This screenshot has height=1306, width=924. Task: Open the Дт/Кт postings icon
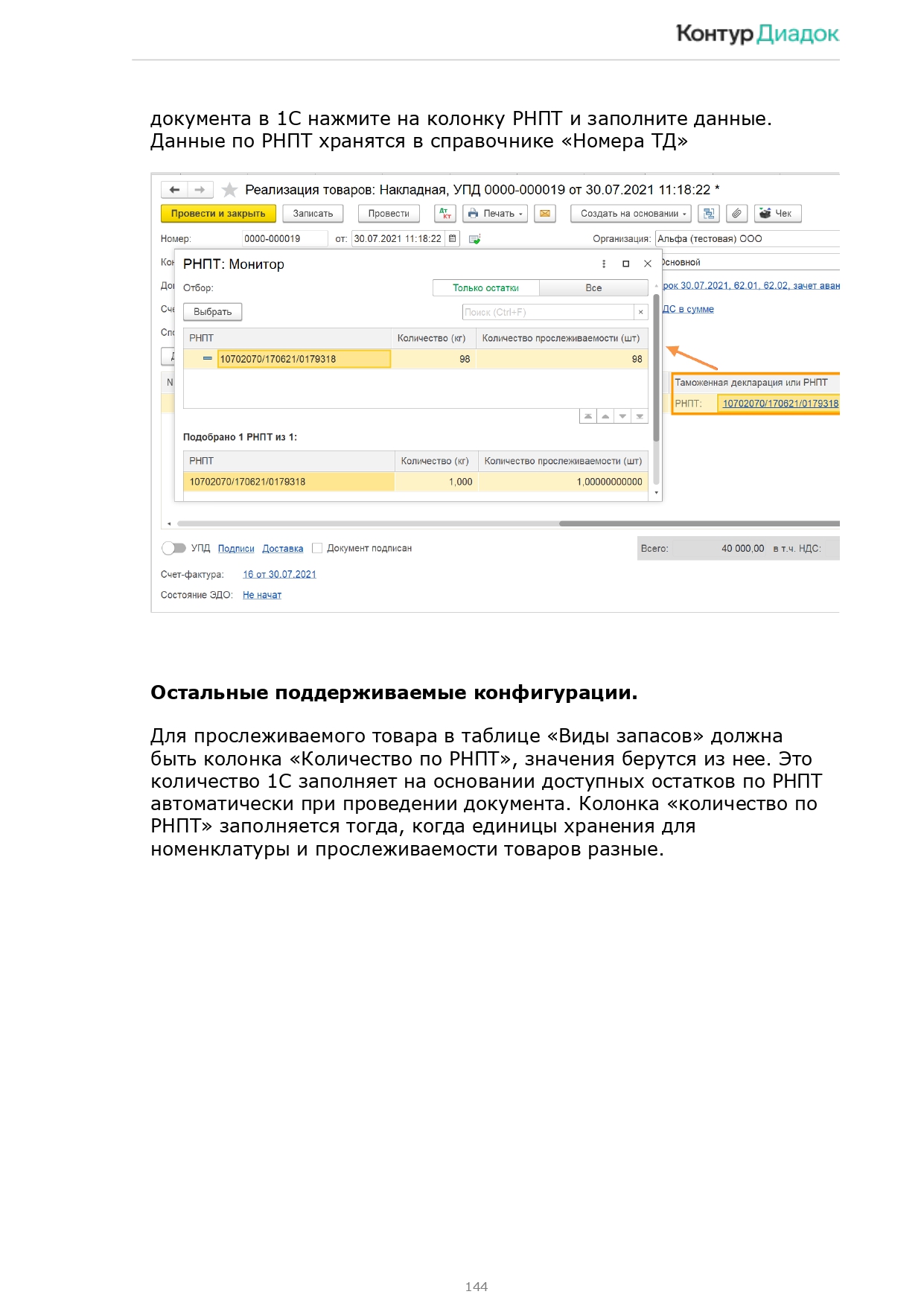(x=445, y=214)
